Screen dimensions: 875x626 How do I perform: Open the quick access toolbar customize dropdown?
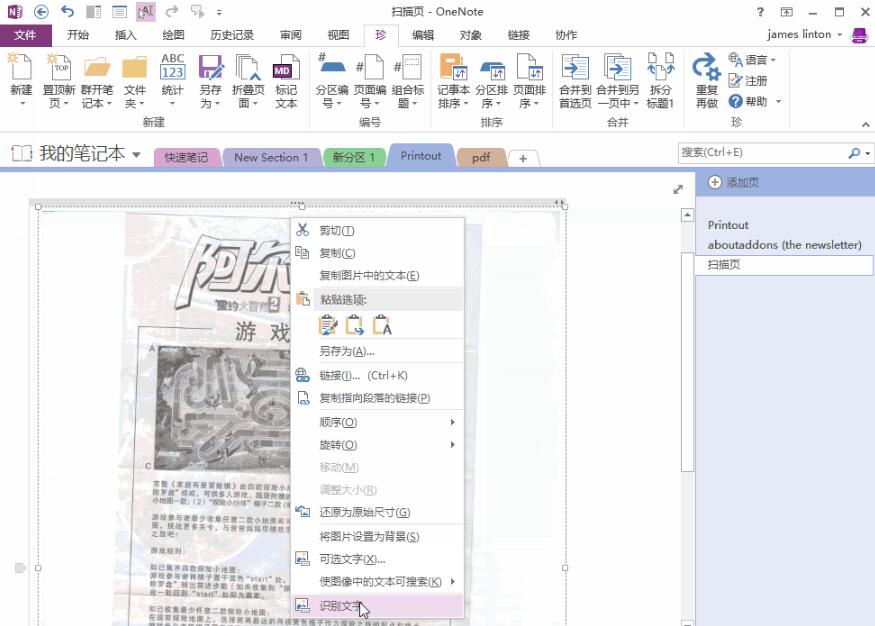point(219,12)
